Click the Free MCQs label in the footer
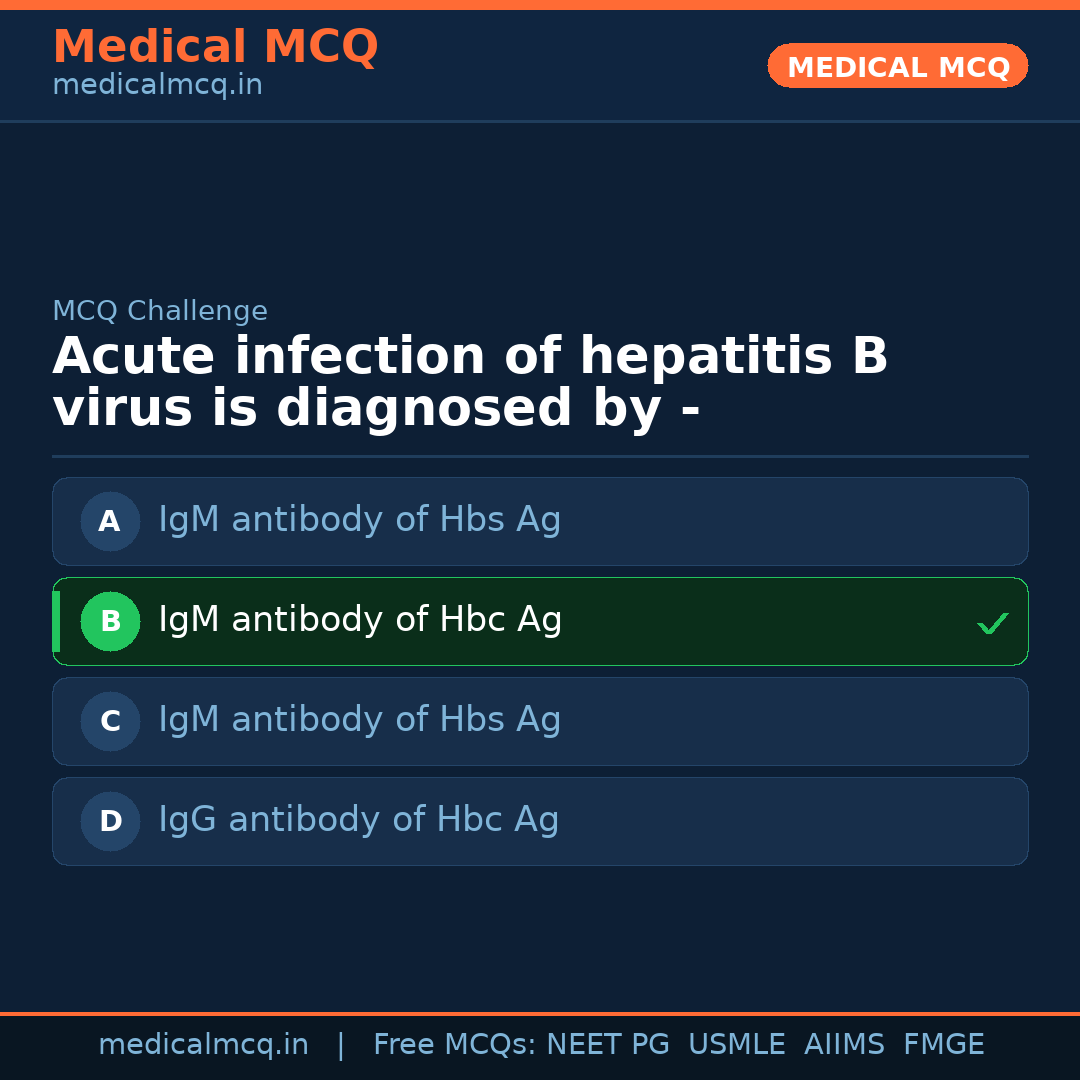The height and width of the screenshot is (1080, 1080). 454,1045
